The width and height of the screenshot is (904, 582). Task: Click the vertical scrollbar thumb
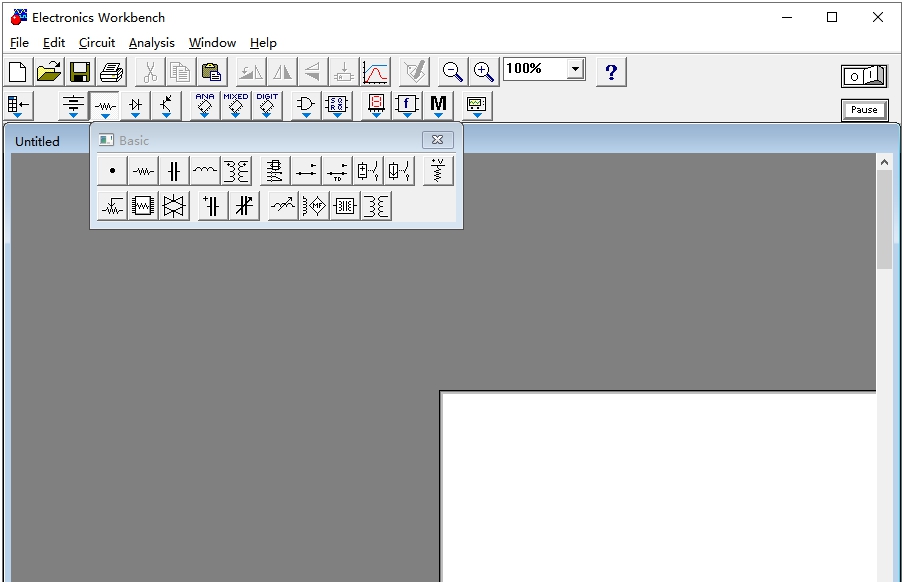[884, 218]
